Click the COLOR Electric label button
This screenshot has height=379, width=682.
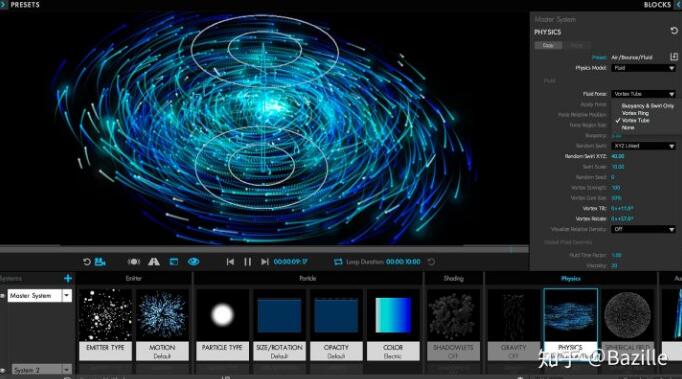(x=393, y=351)
